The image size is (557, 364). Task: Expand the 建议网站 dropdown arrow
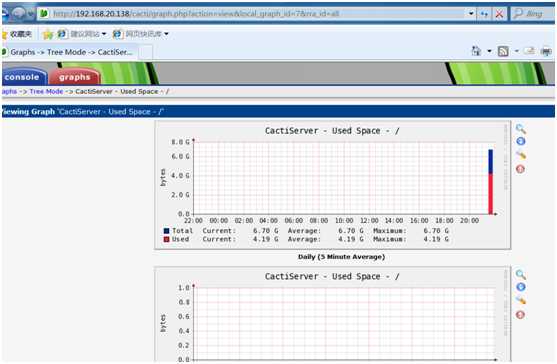pyautogui.click(x=104, y=34)
